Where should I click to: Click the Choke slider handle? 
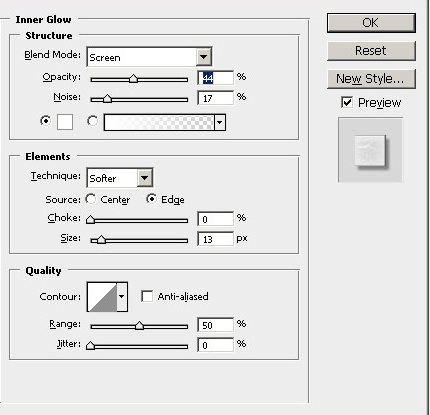90,220
